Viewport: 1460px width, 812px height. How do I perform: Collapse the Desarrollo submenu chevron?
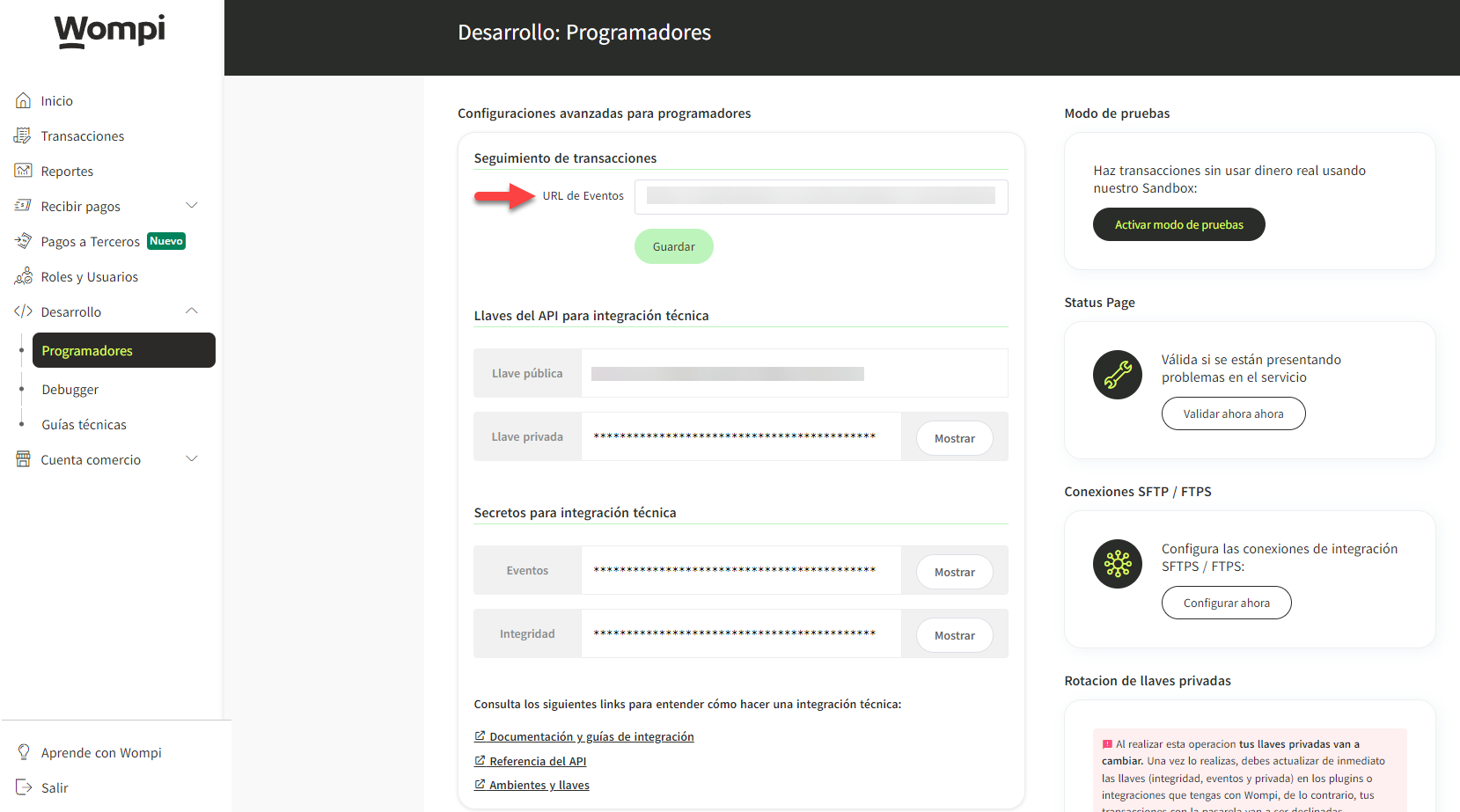pyautogui.click(x=192, y=311)
